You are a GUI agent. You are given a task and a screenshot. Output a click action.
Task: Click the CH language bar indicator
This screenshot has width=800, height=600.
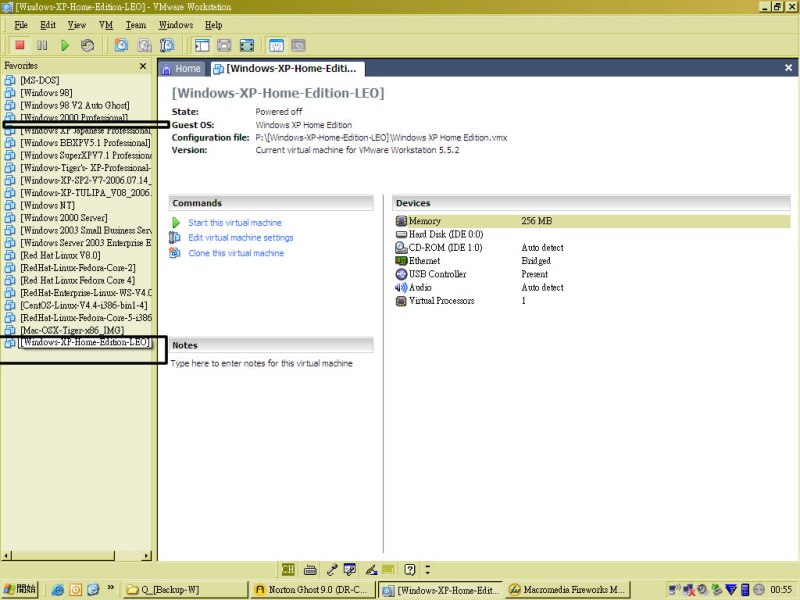(x=288, y=569)
